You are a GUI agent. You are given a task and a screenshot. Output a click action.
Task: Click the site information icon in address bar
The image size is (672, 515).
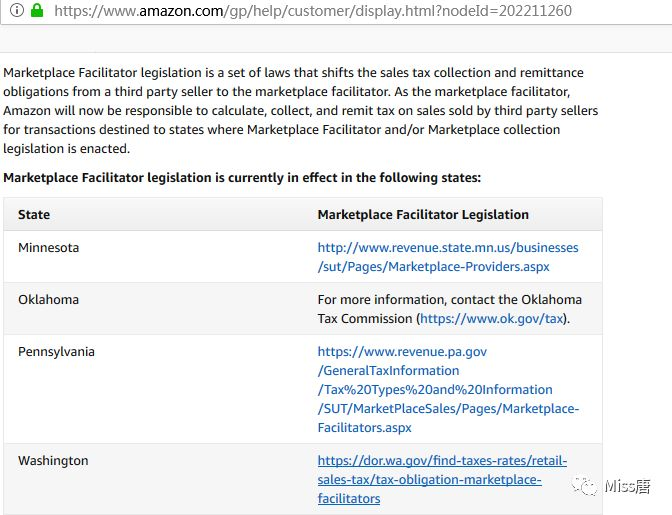pos(16,10)
